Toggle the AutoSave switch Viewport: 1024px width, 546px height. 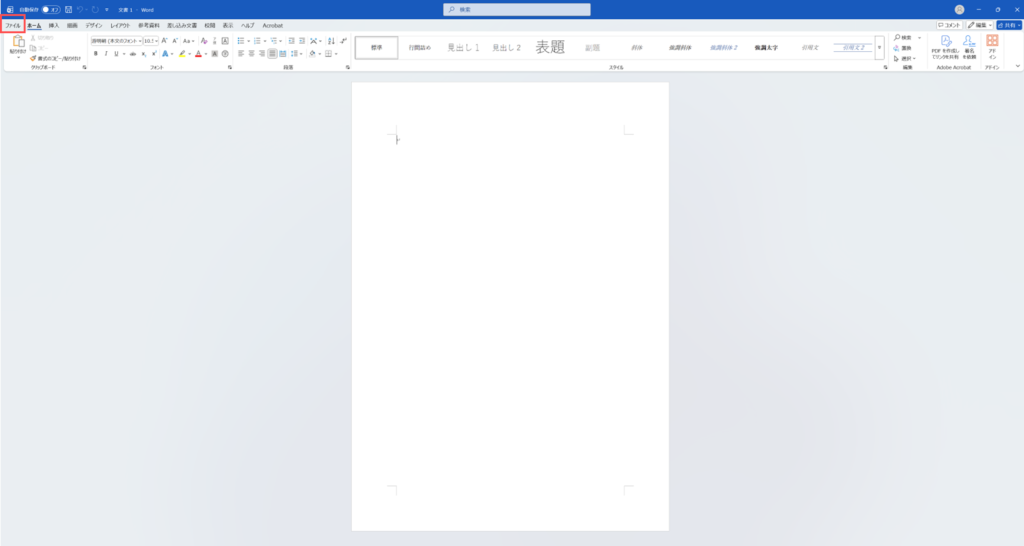click(50, 9)
